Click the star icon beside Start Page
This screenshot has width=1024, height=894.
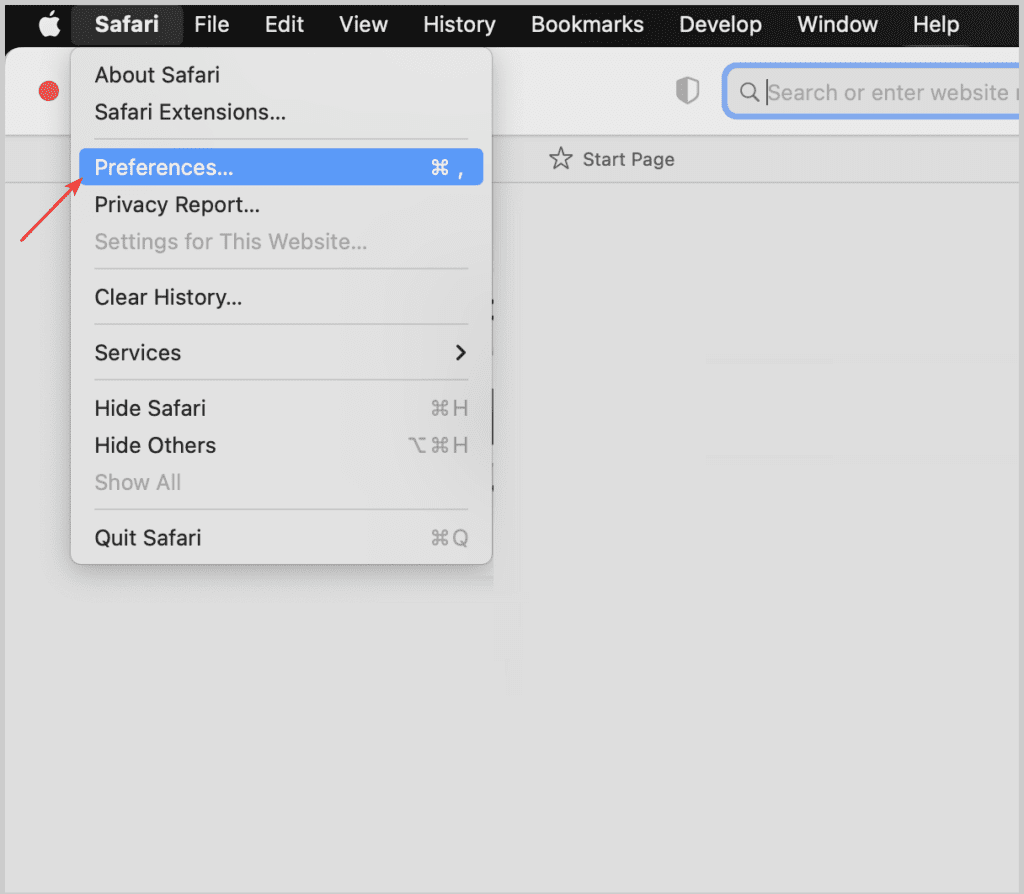point(560,159)
